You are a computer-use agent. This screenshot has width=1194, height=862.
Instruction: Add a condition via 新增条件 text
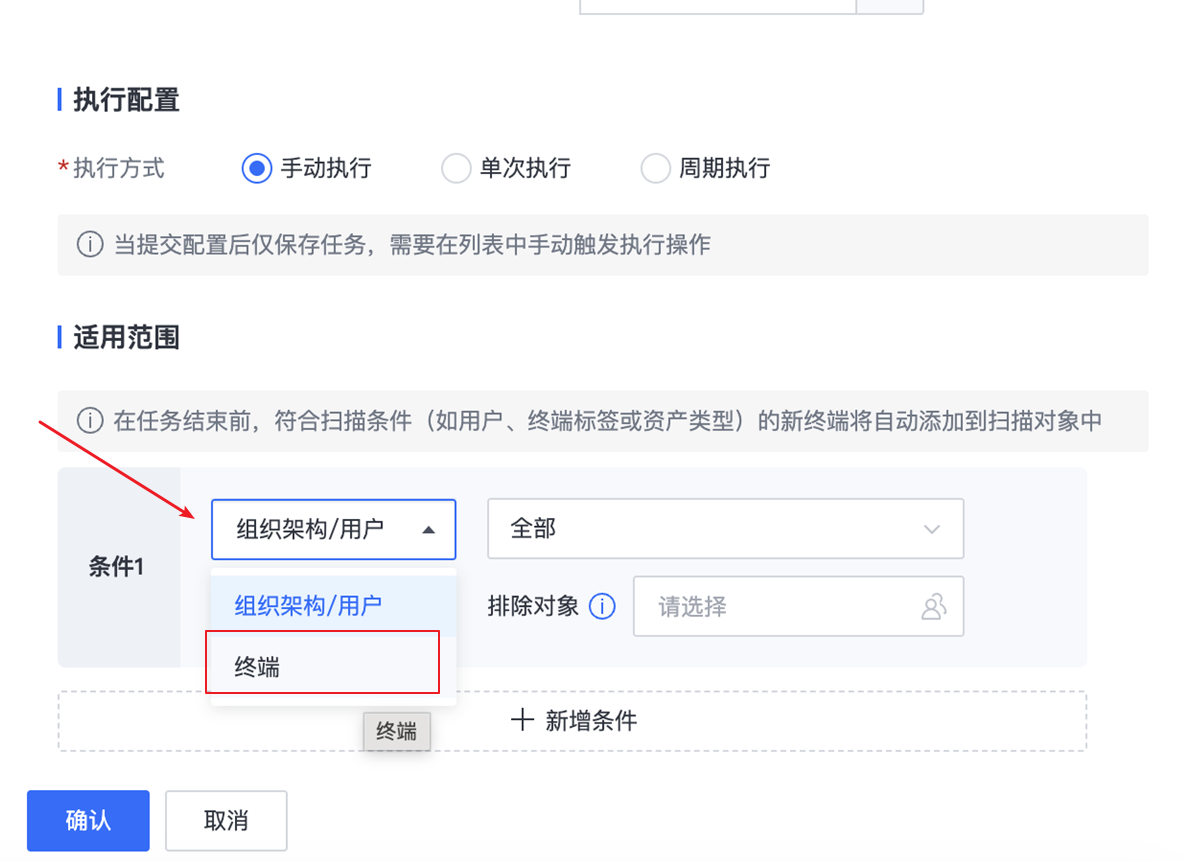pos(590,720)
